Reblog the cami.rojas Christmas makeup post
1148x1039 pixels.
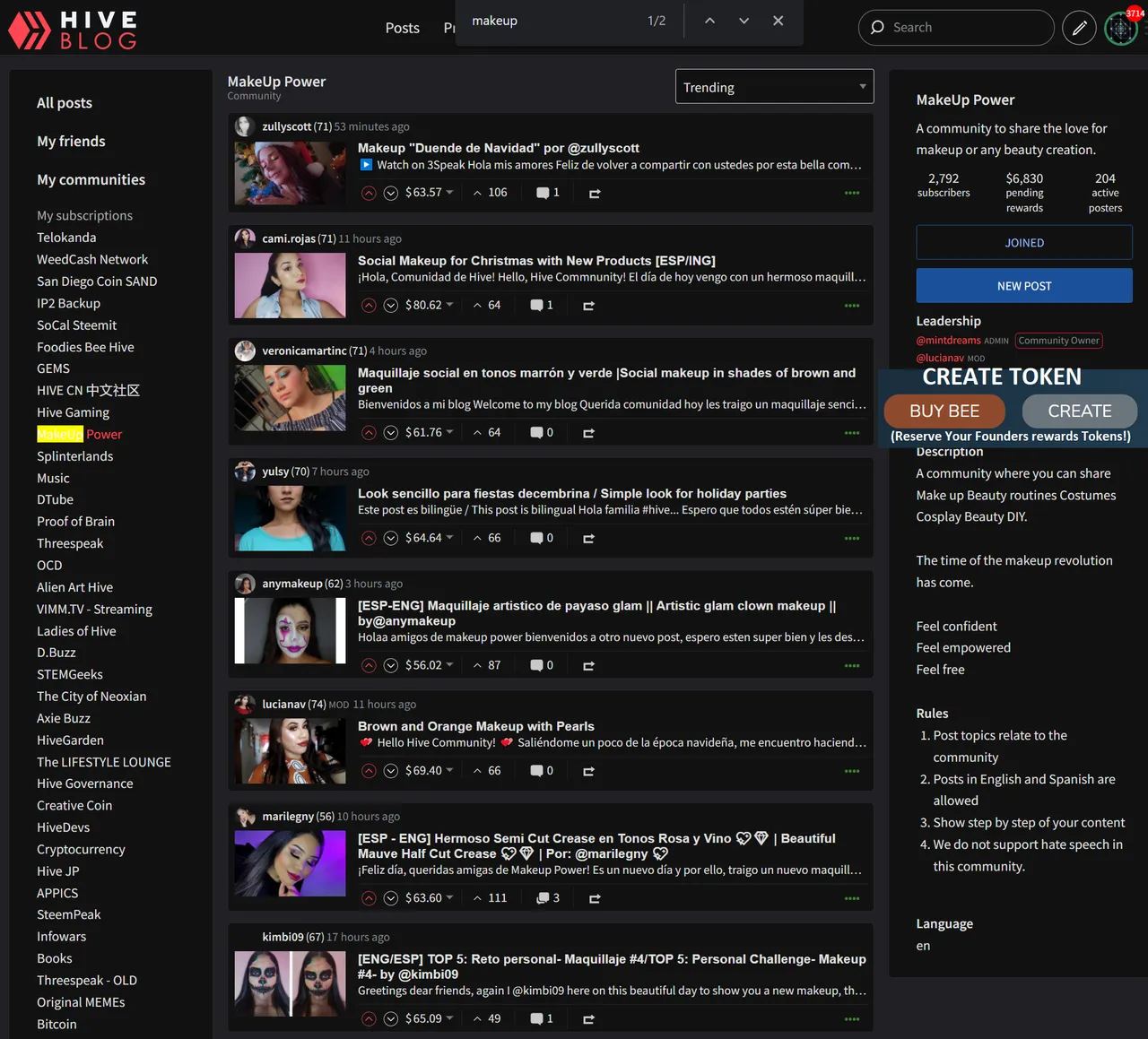[x=588, y=306]
